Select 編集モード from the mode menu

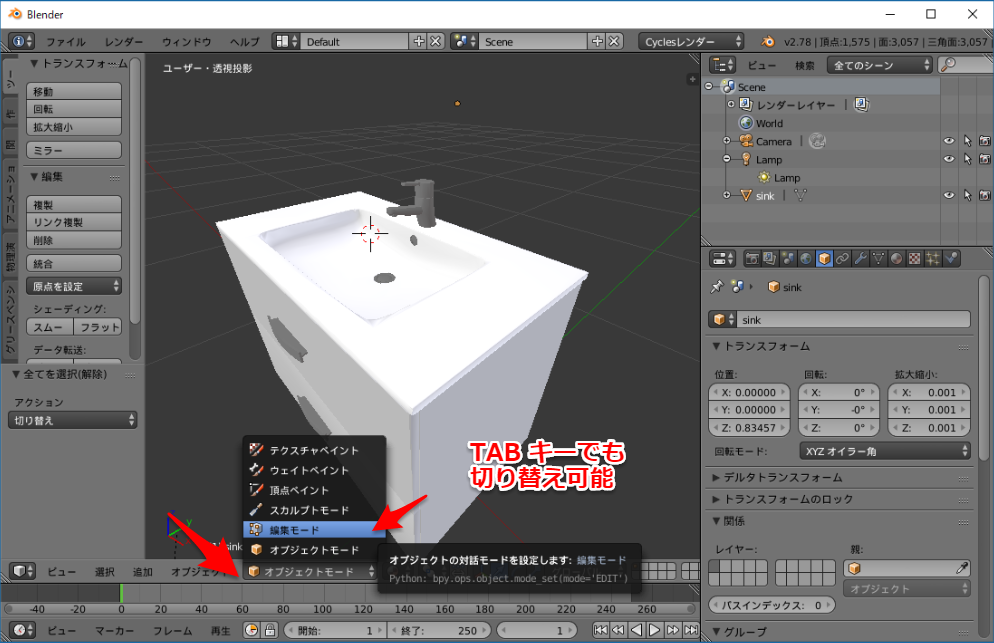tap(314, 529)
